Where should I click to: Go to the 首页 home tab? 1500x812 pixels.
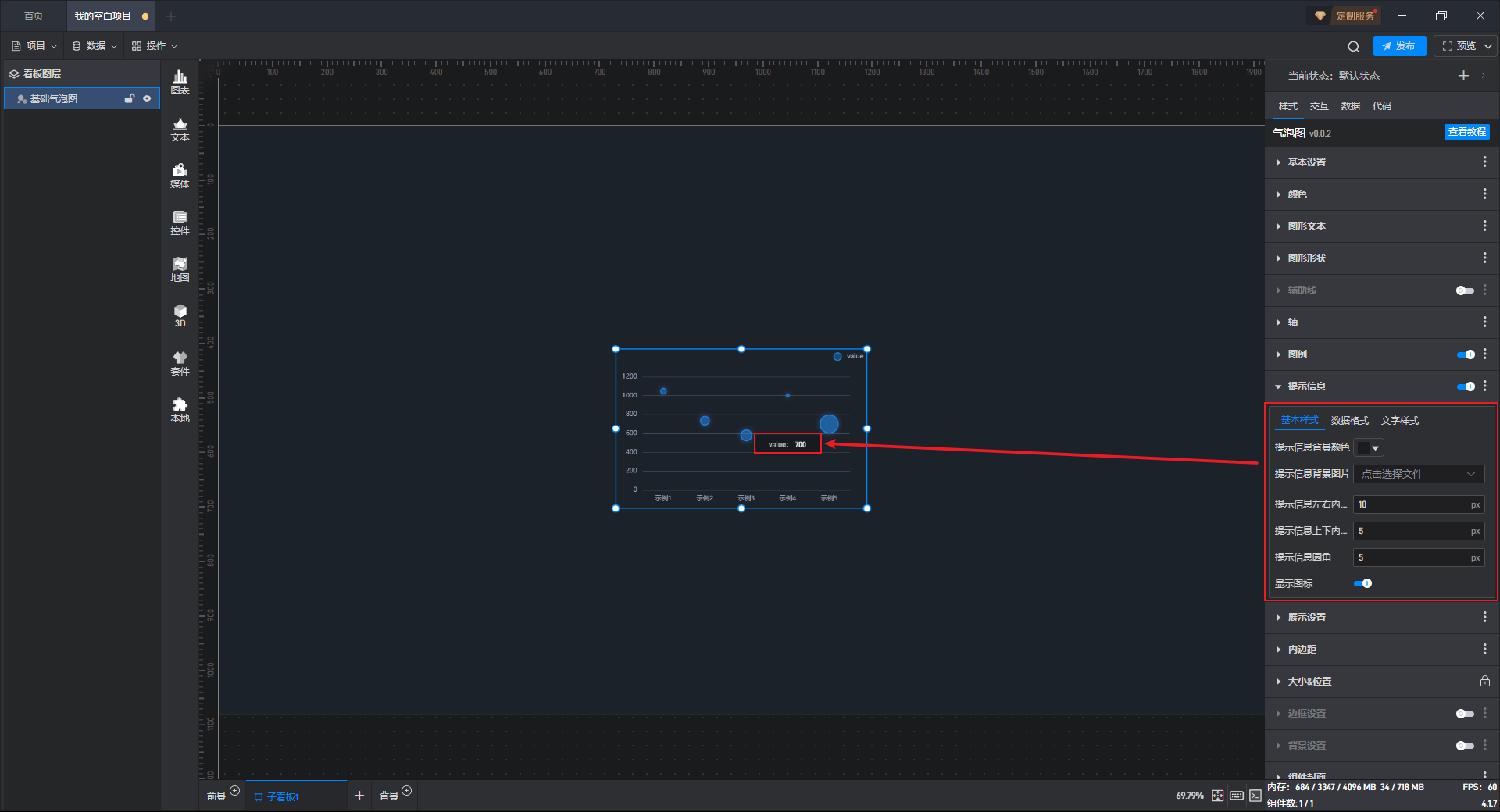pos(34,16)
